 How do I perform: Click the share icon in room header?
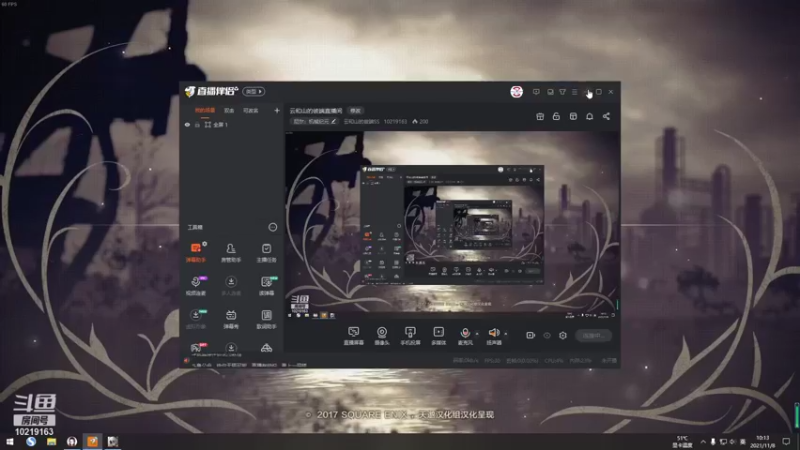[x=606, y=116]
